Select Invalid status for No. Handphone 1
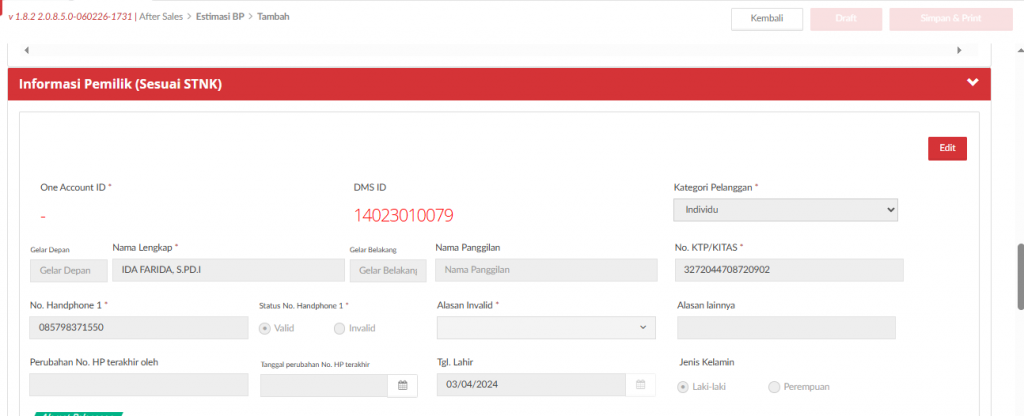This screenshot has height=416, width=1024. [340, 328]
